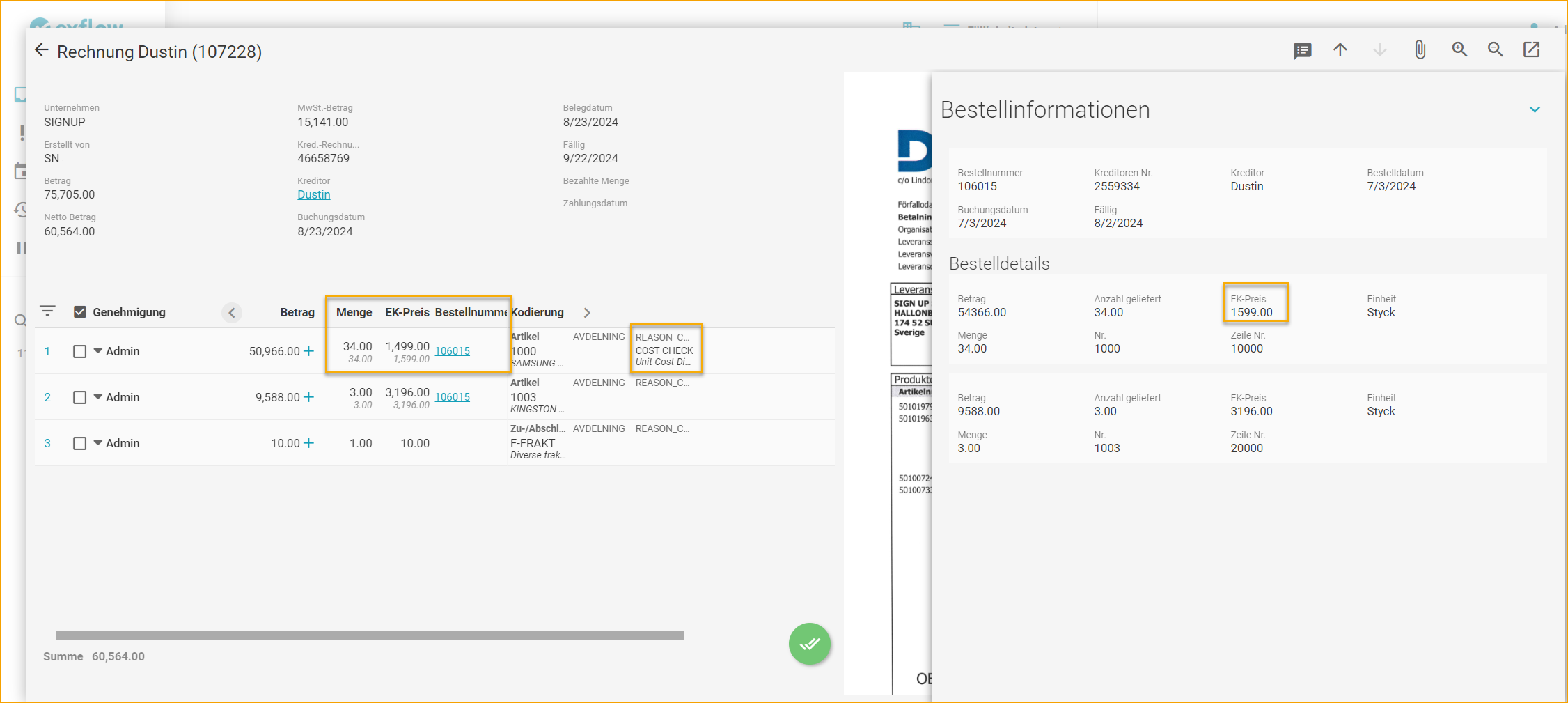Uncheck the Genehmigung header checkbox
This screenshot has height=703, width=1568.
pos(80,312)
